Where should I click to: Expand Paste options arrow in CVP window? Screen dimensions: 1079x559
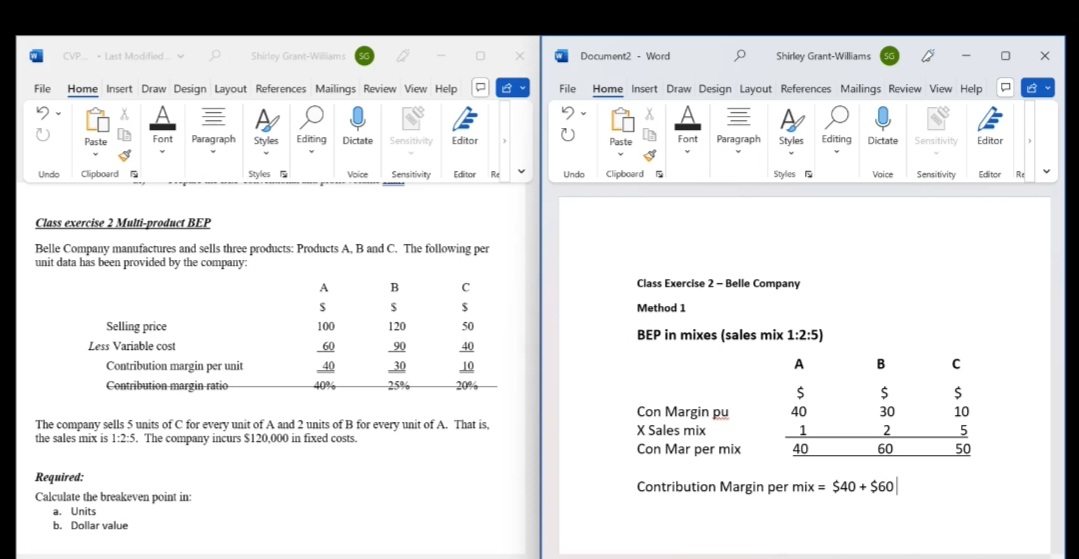point(96,155)
